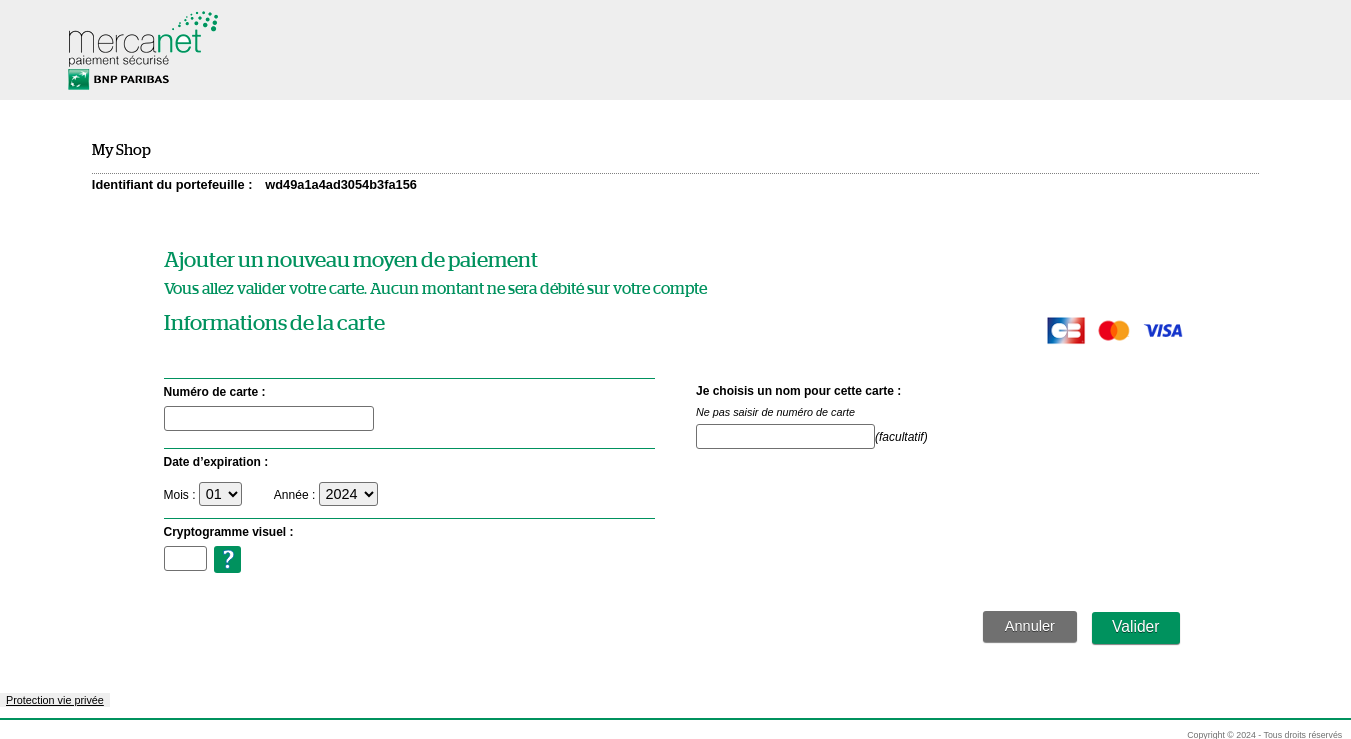Click the CB card brand icon
Image resolution: width=1351 pixels, height=739 pixels.
1065,331
